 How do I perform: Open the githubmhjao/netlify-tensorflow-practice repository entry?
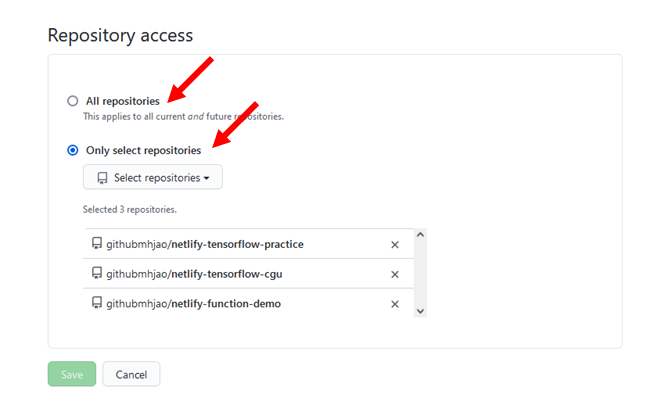[x=205, y=244]
